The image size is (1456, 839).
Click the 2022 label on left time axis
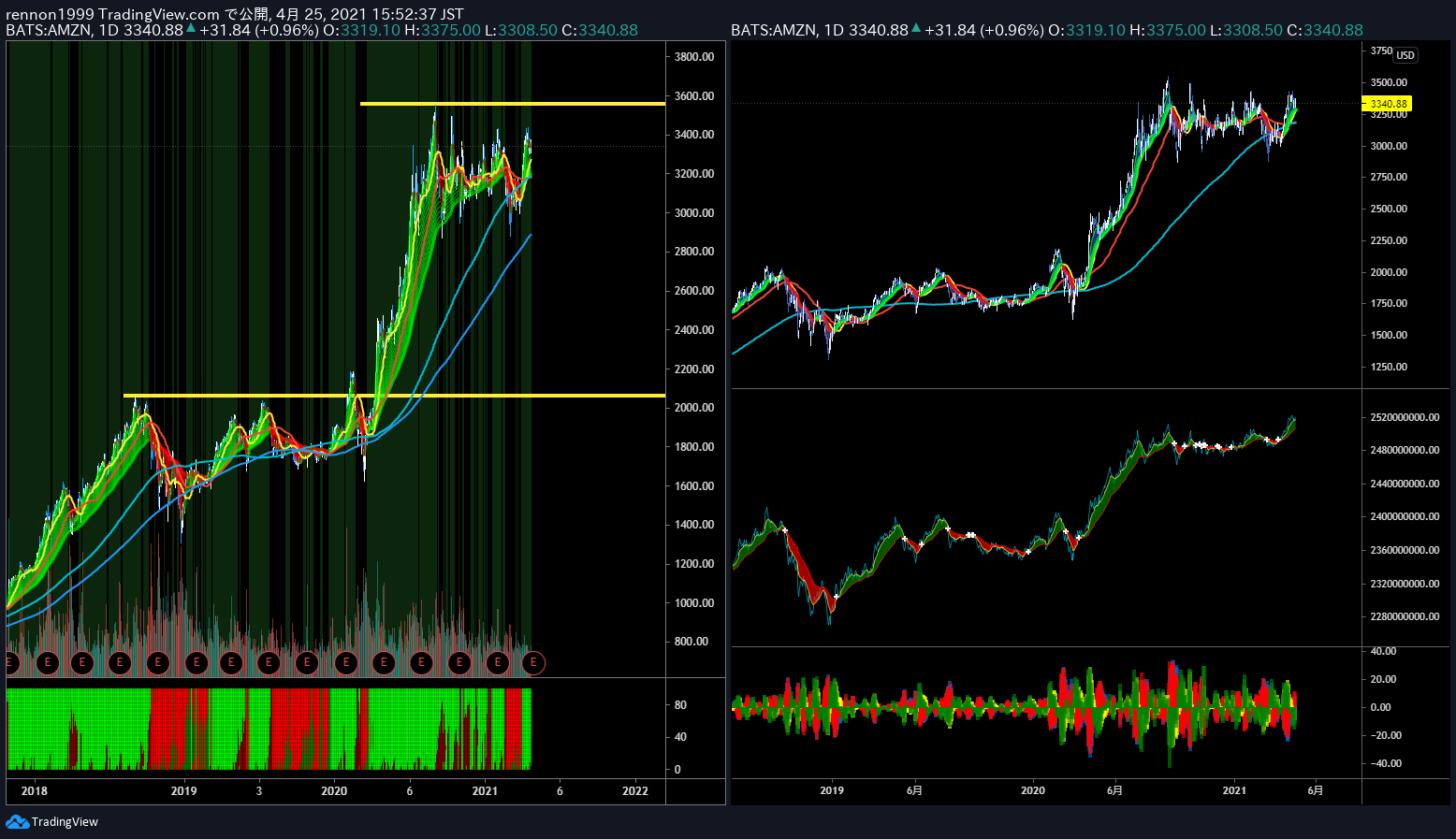coord(635,790)
